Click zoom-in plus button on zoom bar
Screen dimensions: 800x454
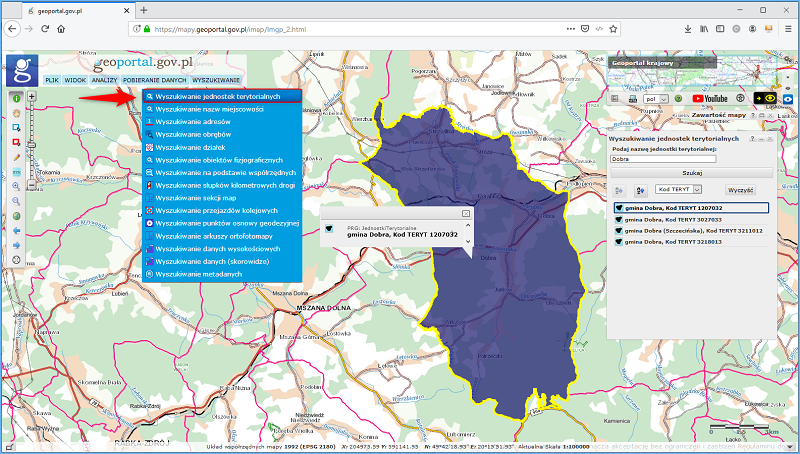pos(32,97)
